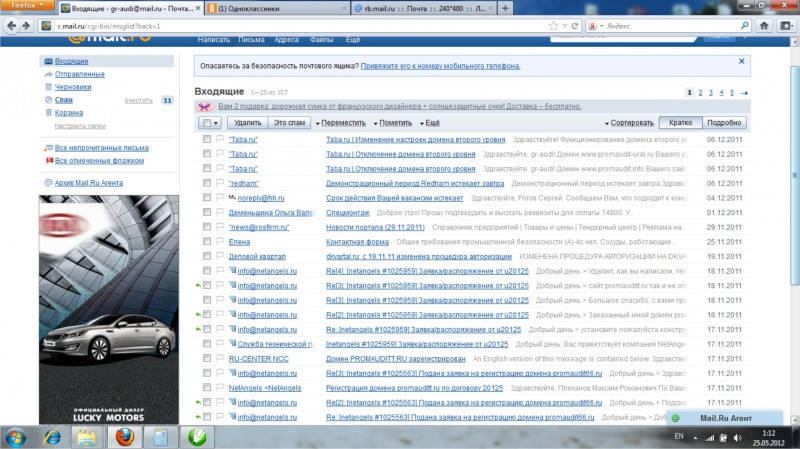This screenshot has height=449, width=800.
Task: Click the green round app icon in taskbar
Action: pyautogui.click(x=197, y=437)
